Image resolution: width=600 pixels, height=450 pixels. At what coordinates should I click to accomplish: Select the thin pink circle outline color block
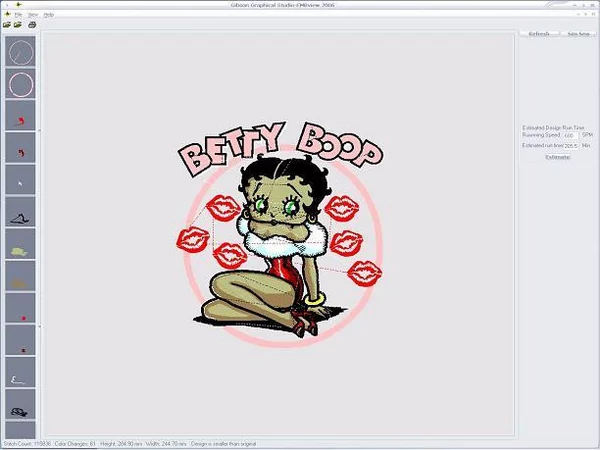(20, 51)
